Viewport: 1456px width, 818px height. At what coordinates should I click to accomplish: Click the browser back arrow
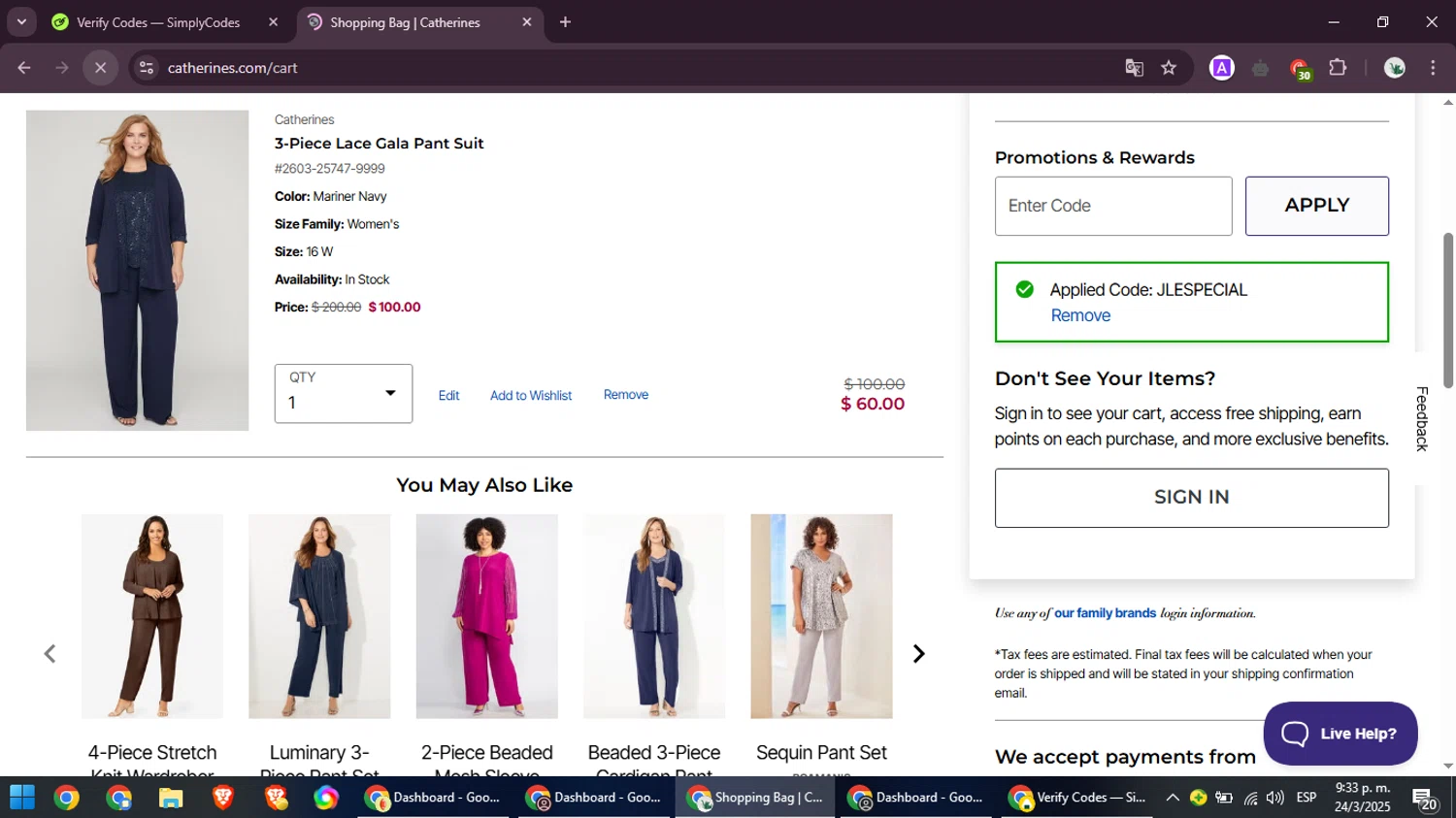pyautogui.click(x=24, y=68)
